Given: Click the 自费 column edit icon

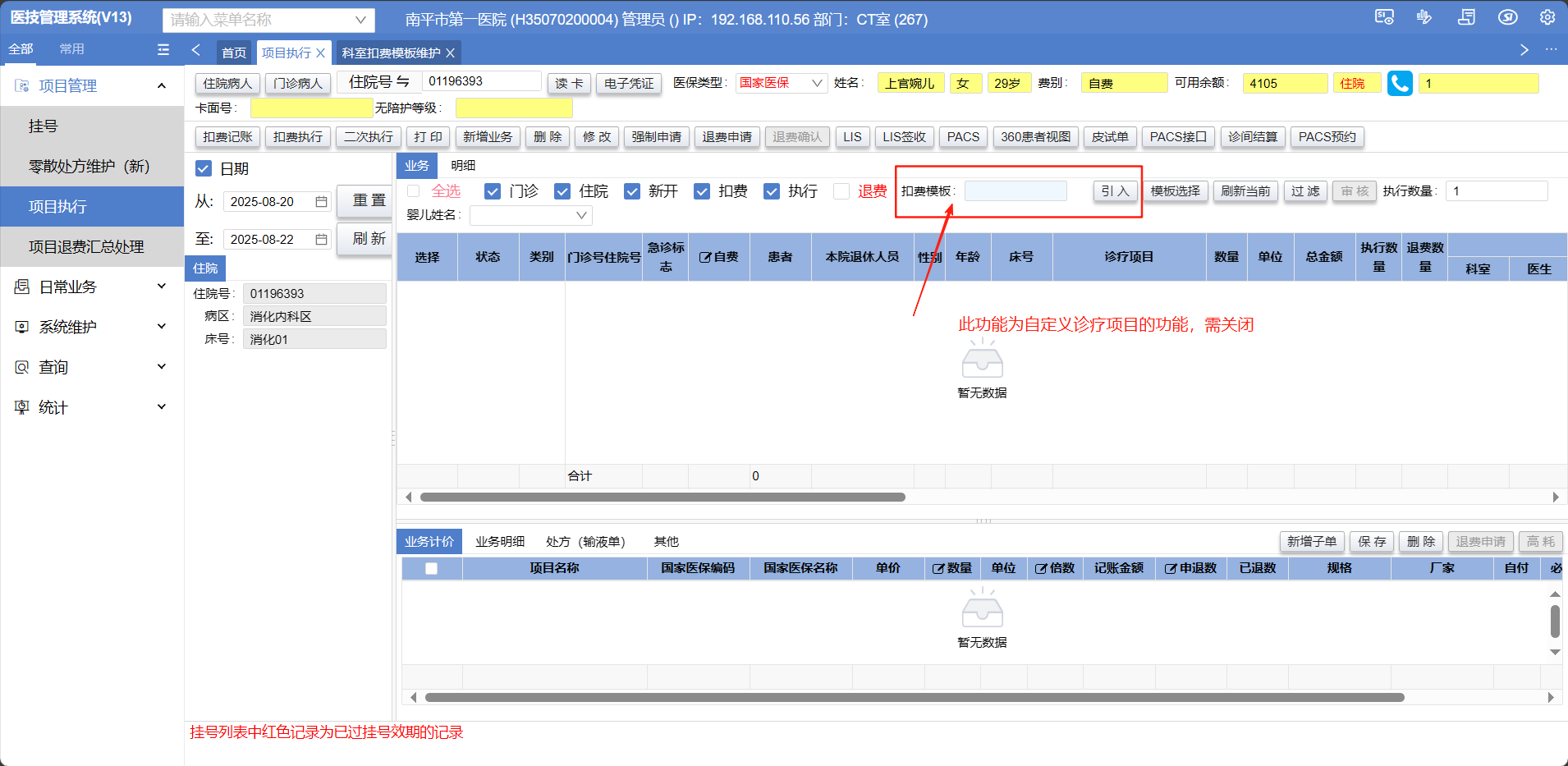Looking at the screenshot, I should click(704, 257).
